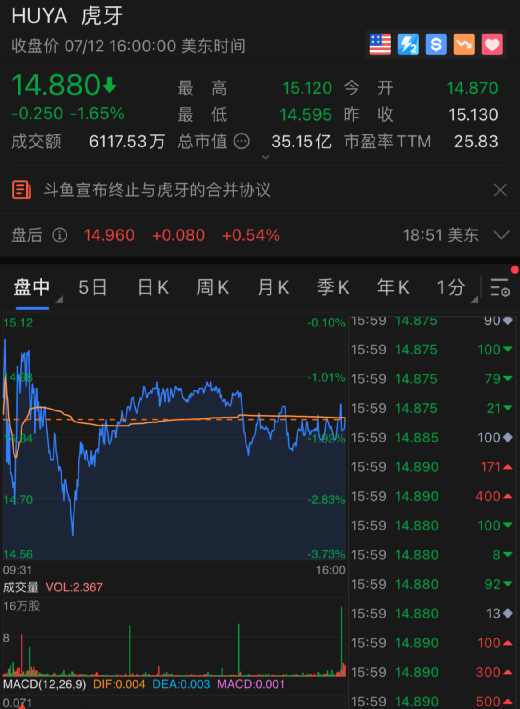This screenshot has width=520, height=709.
Task: Tap the 成交量 VOL:2.367 indicator label
Action: point(53,587)
